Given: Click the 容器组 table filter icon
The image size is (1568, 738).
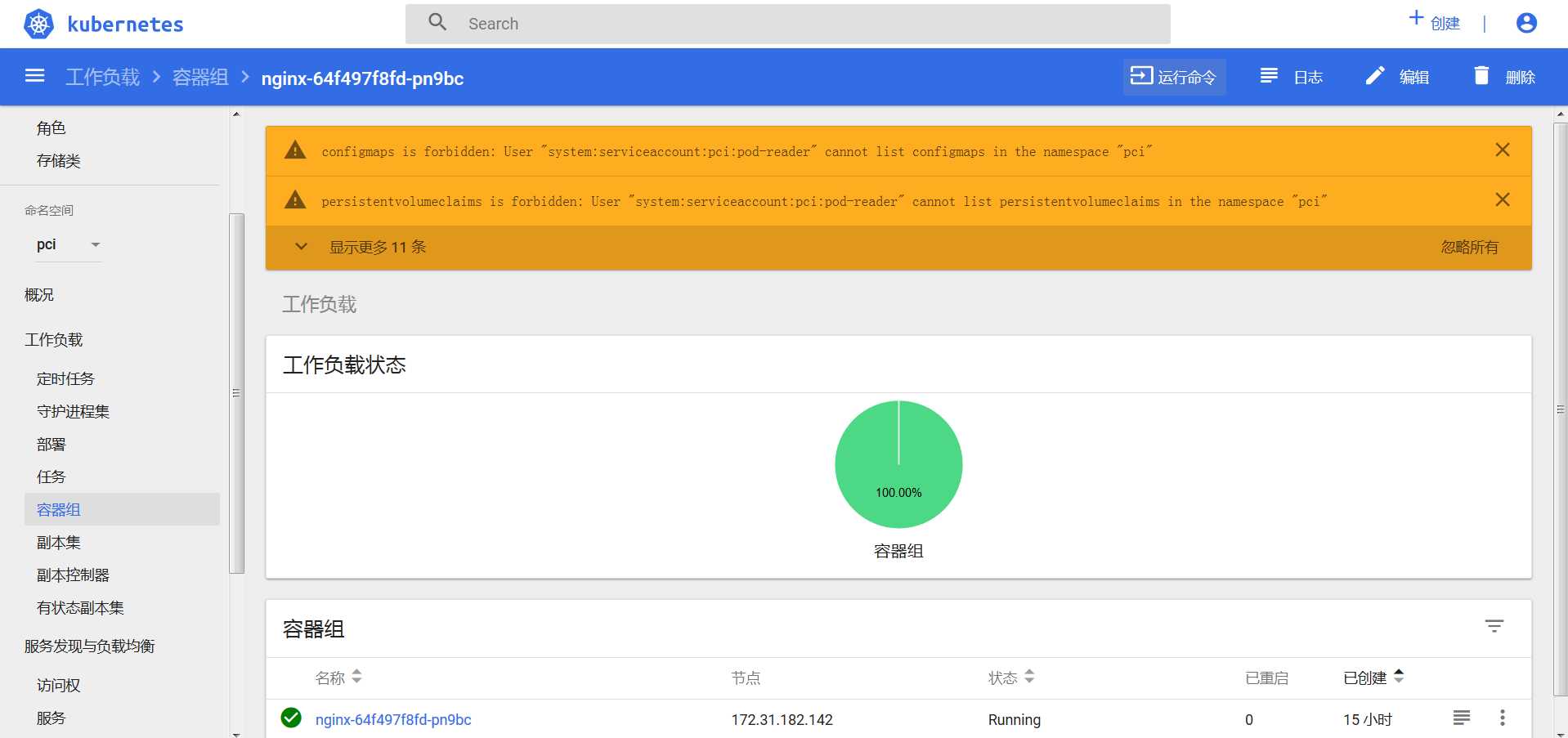Looking at the screenshot, I should 1494,627.
